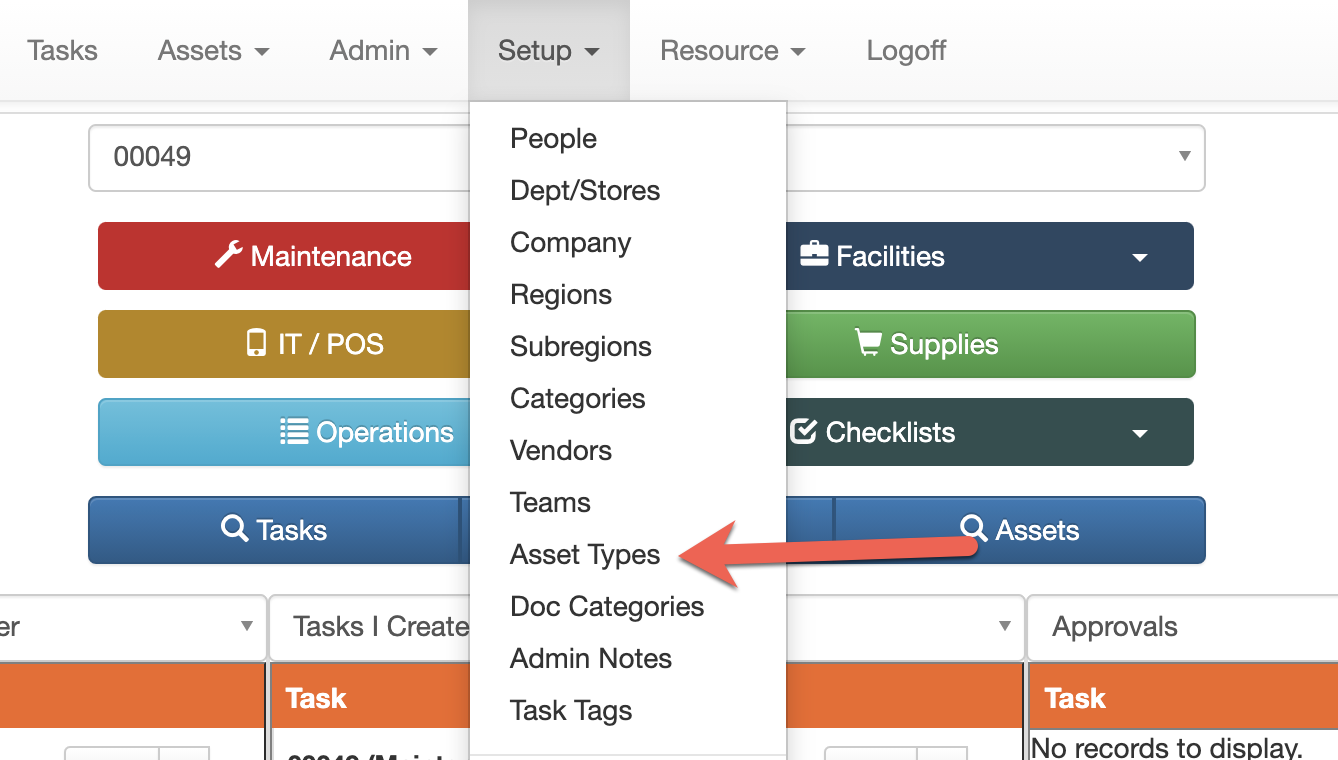Viewport: 1338px width, 760px height.
Task: Click the mobile phone icon on IT / POS
Action: coord(256,344)
